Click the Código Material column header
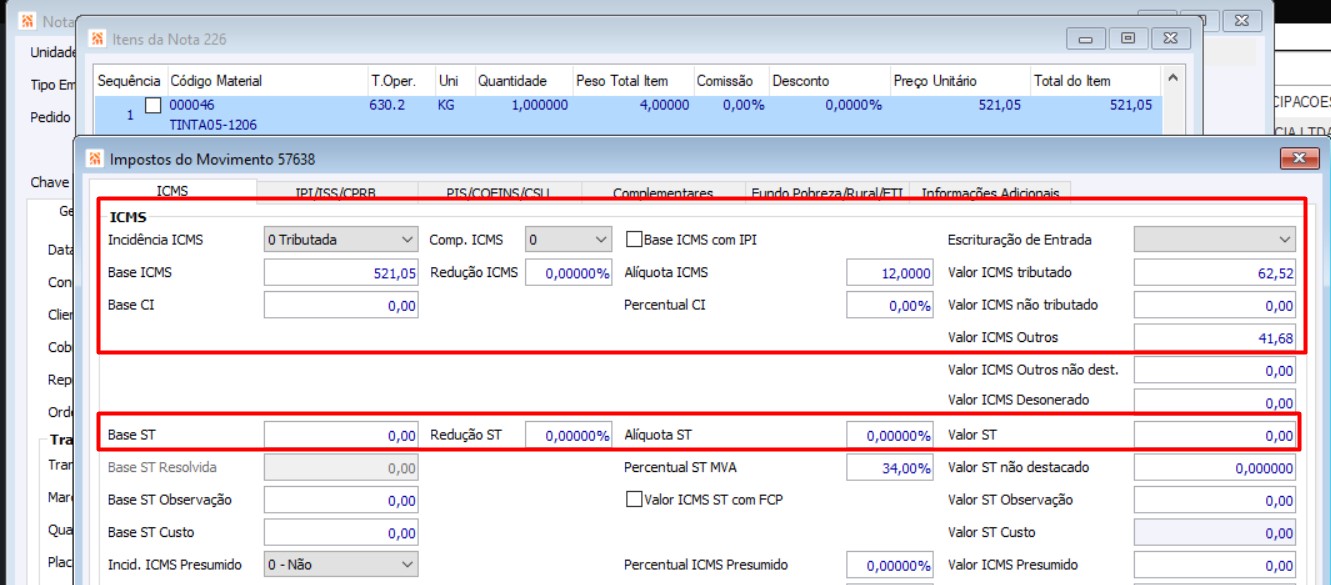The image size is (1331, 585). (x=266, y=81)
